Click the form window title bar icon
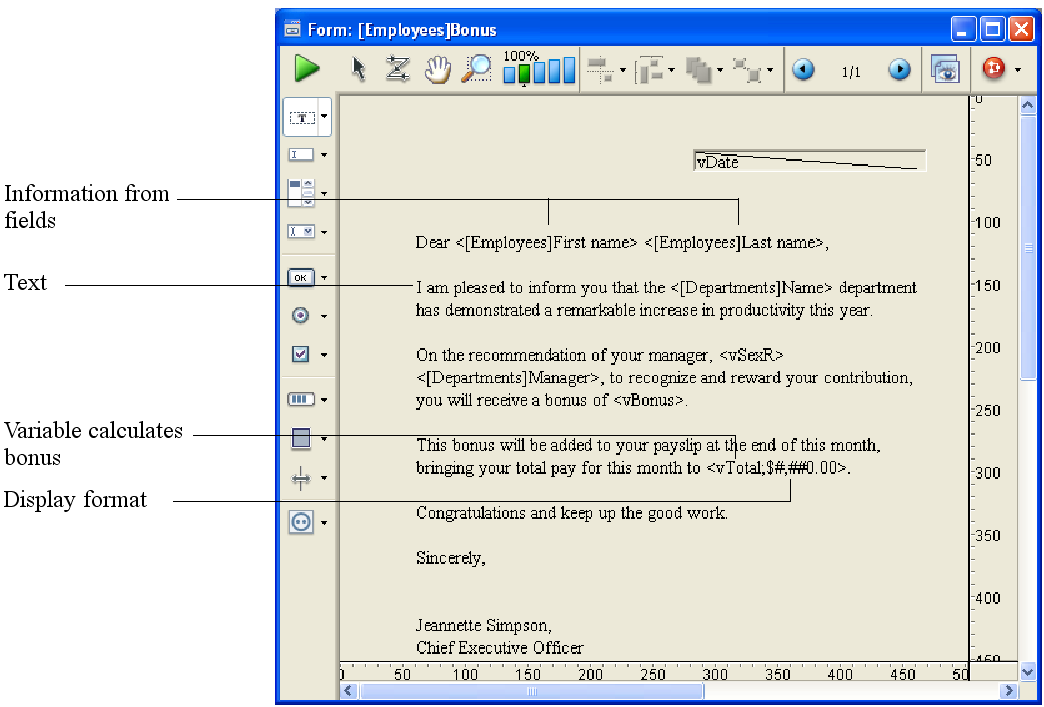This screenshot has width=1044, height=707. pyautogui.click(x=292, y=29)
